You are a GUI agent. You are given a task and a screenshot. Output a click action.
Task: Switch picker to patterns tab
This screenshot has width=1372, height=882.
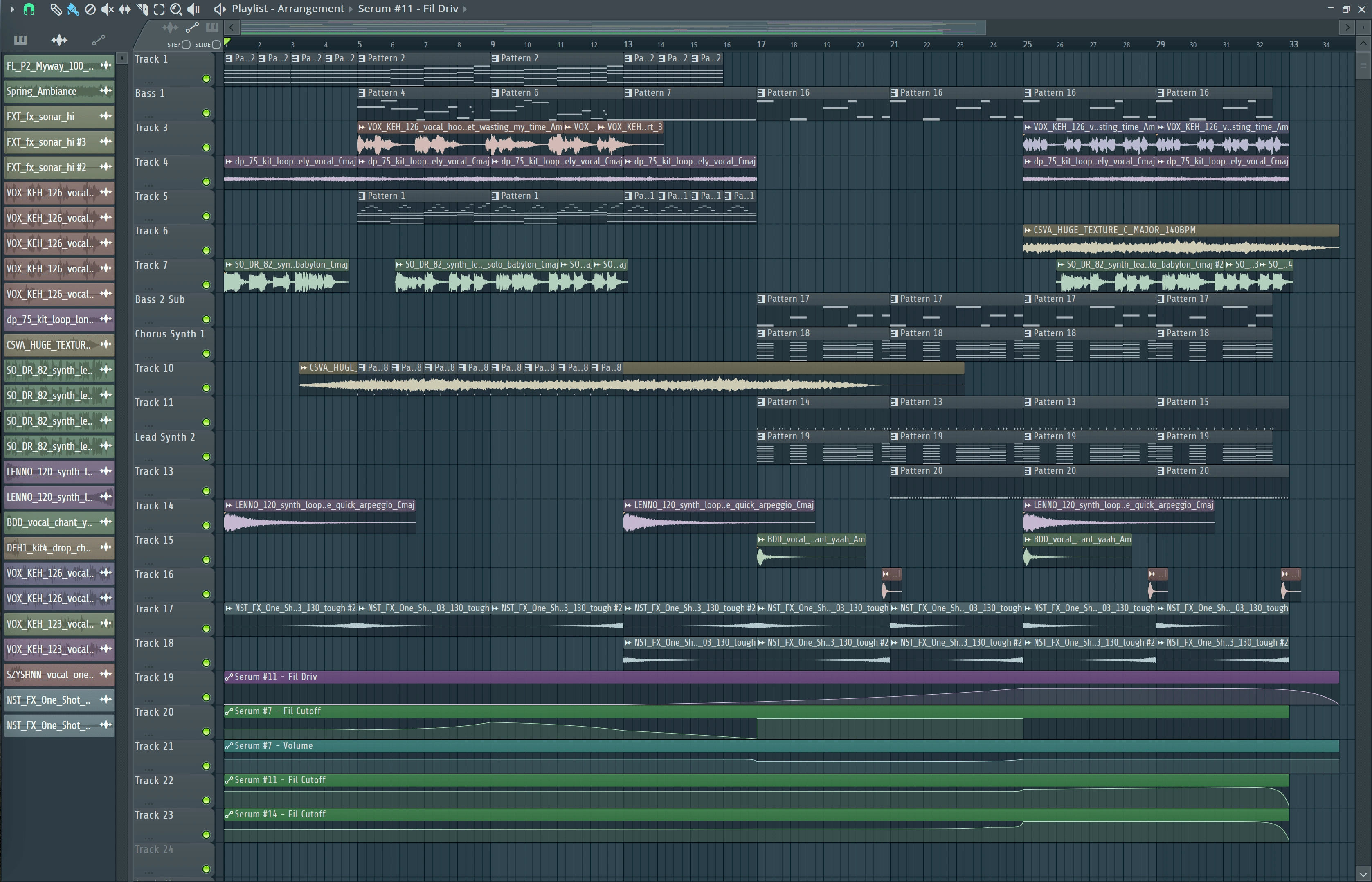[20, 40]
